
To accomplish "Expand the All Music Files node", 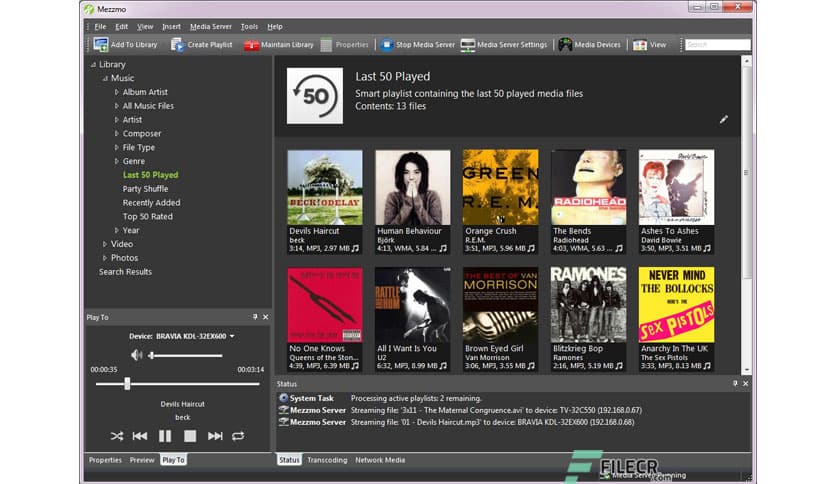I will pyautogui.click(x=116, y=106).
